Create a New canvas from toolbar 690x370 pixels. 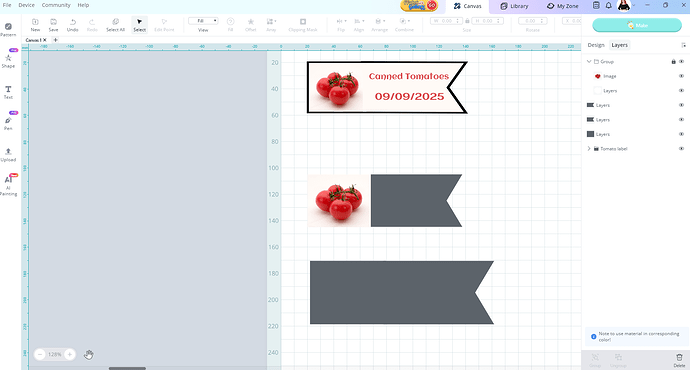coord(35,25)
